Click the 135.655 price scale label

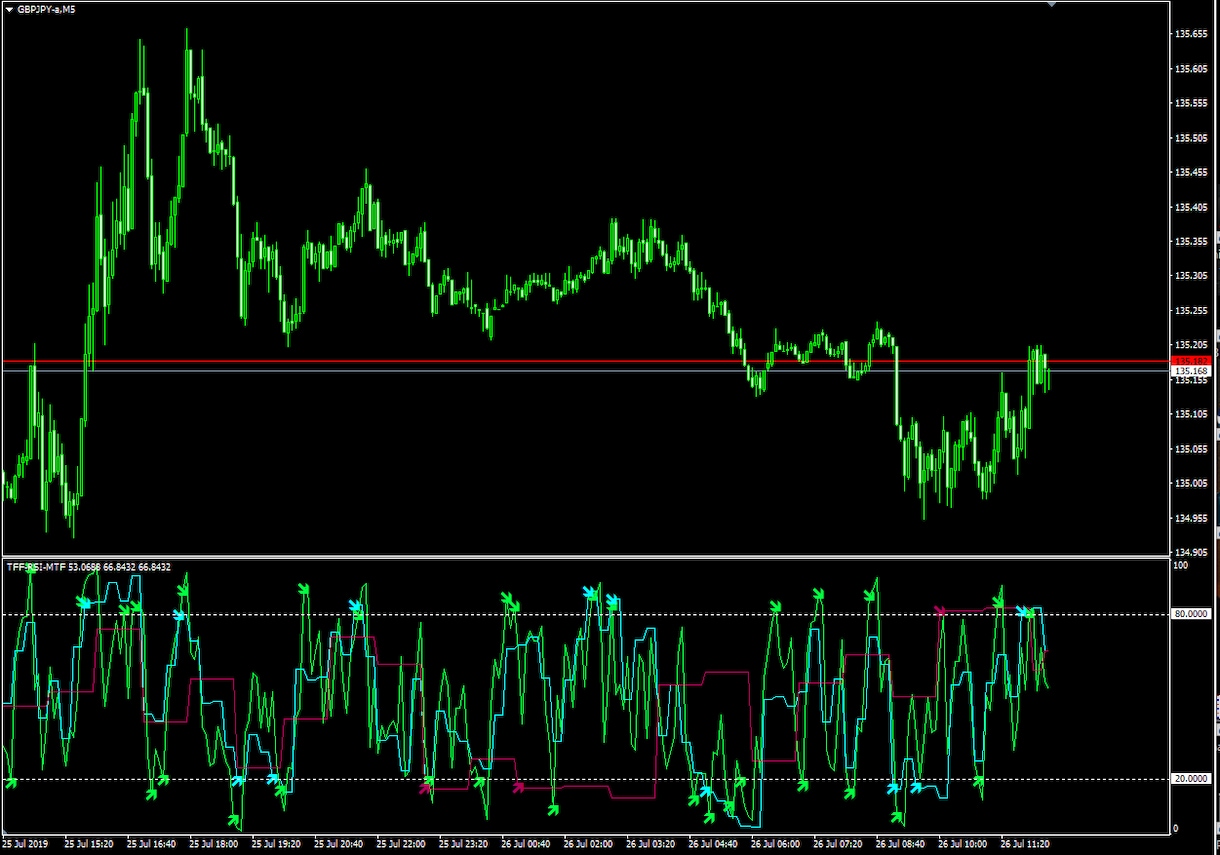(1190, 34)
